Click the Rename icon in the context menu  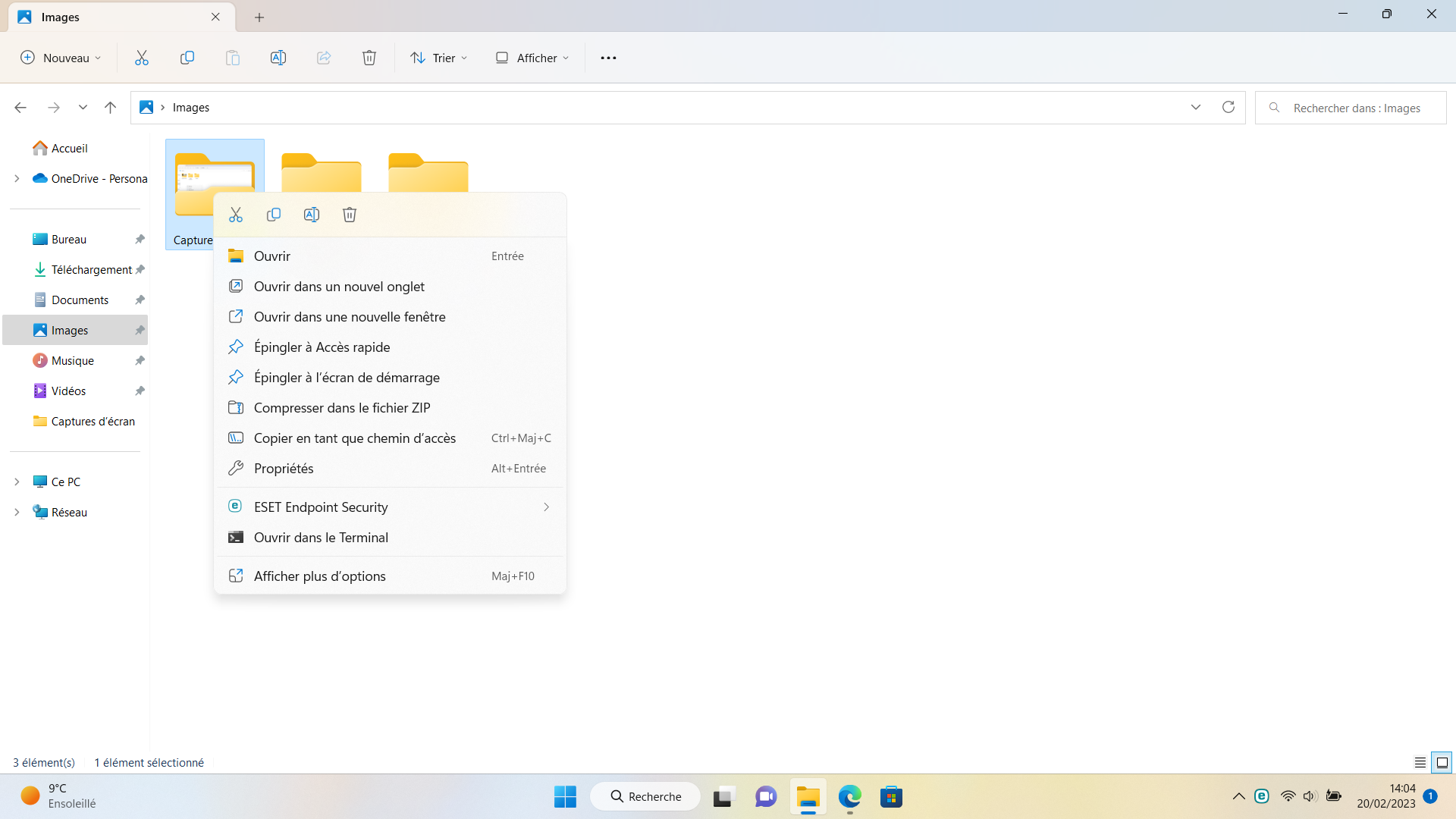[312, 215]
